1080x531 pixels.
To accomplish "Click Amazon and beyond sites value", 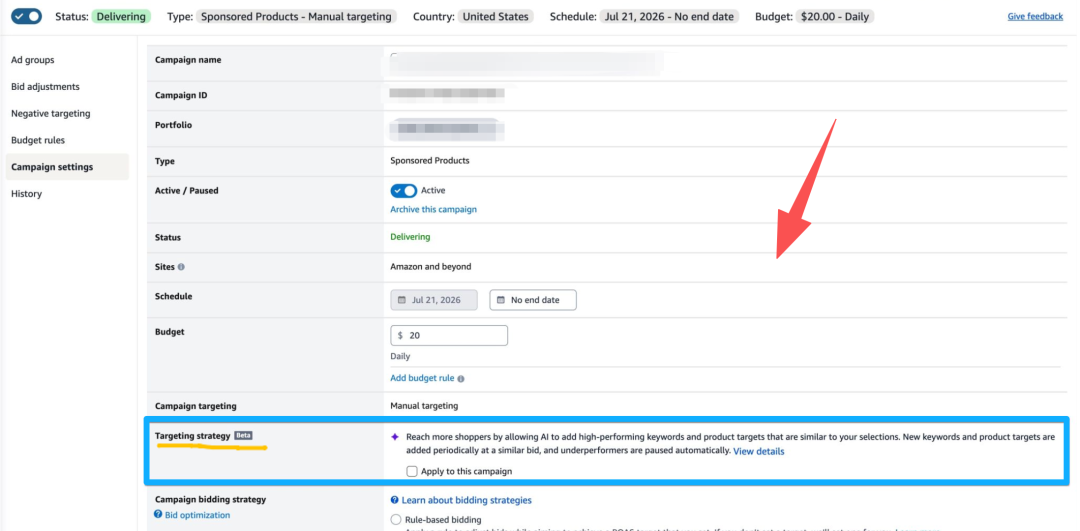I will (x=431, y=267).
